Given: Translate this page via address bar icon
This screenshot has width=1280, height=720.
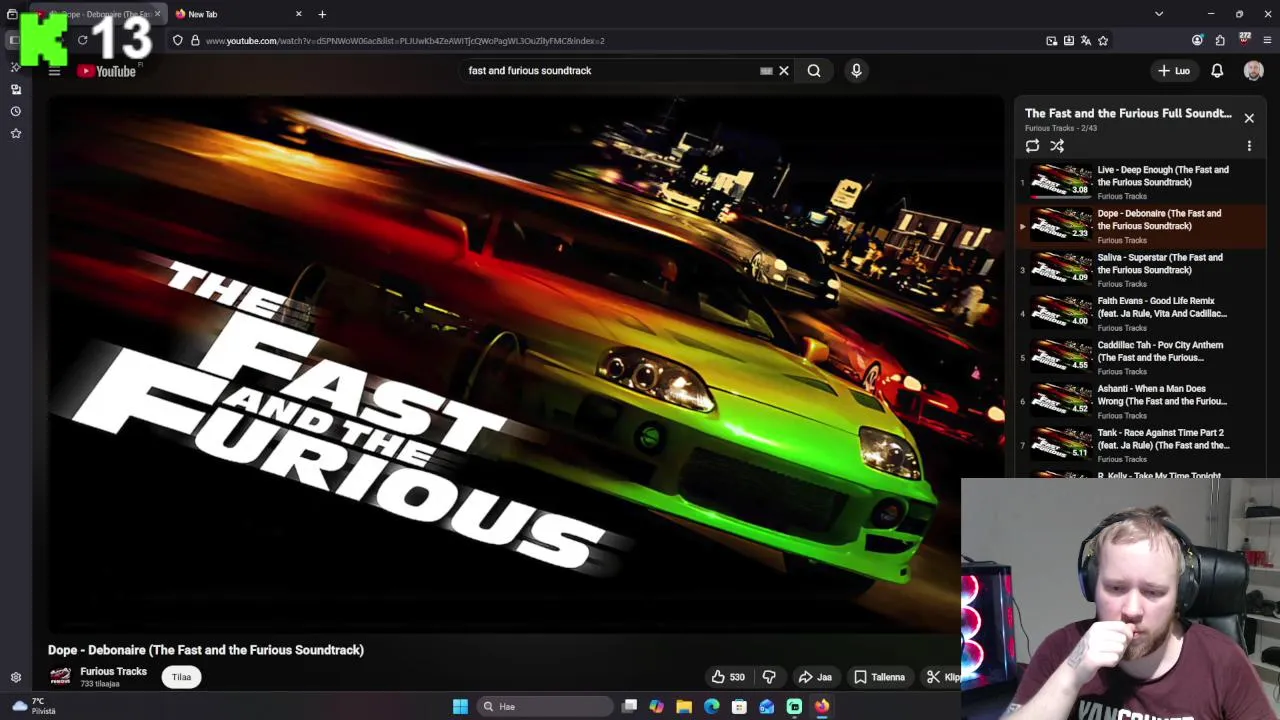Looking at the screenshot, I should pos(1086,41).
